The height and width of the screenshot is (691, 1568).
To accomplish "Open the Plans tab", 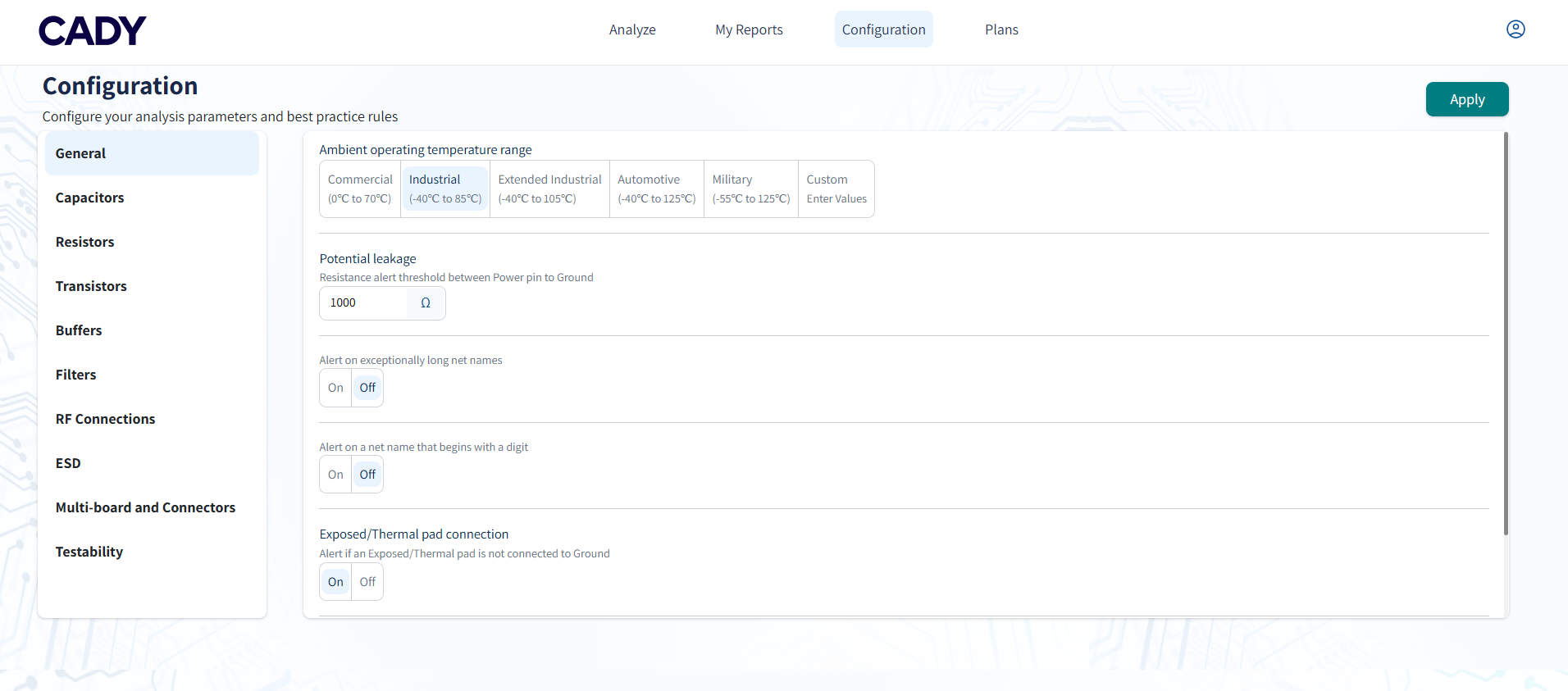I will click(x=1001, y=30).
